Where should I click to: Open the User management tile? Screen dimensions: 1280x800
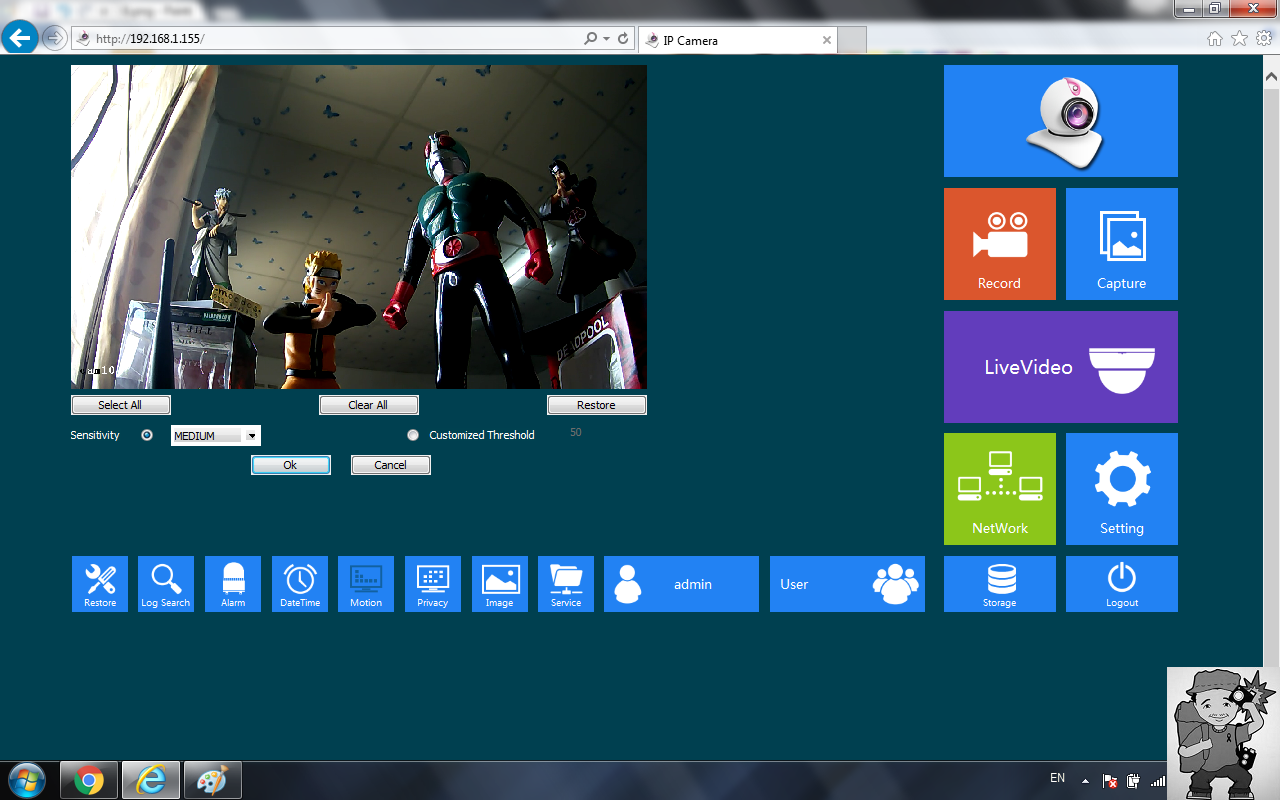click(x=848, y=584)
